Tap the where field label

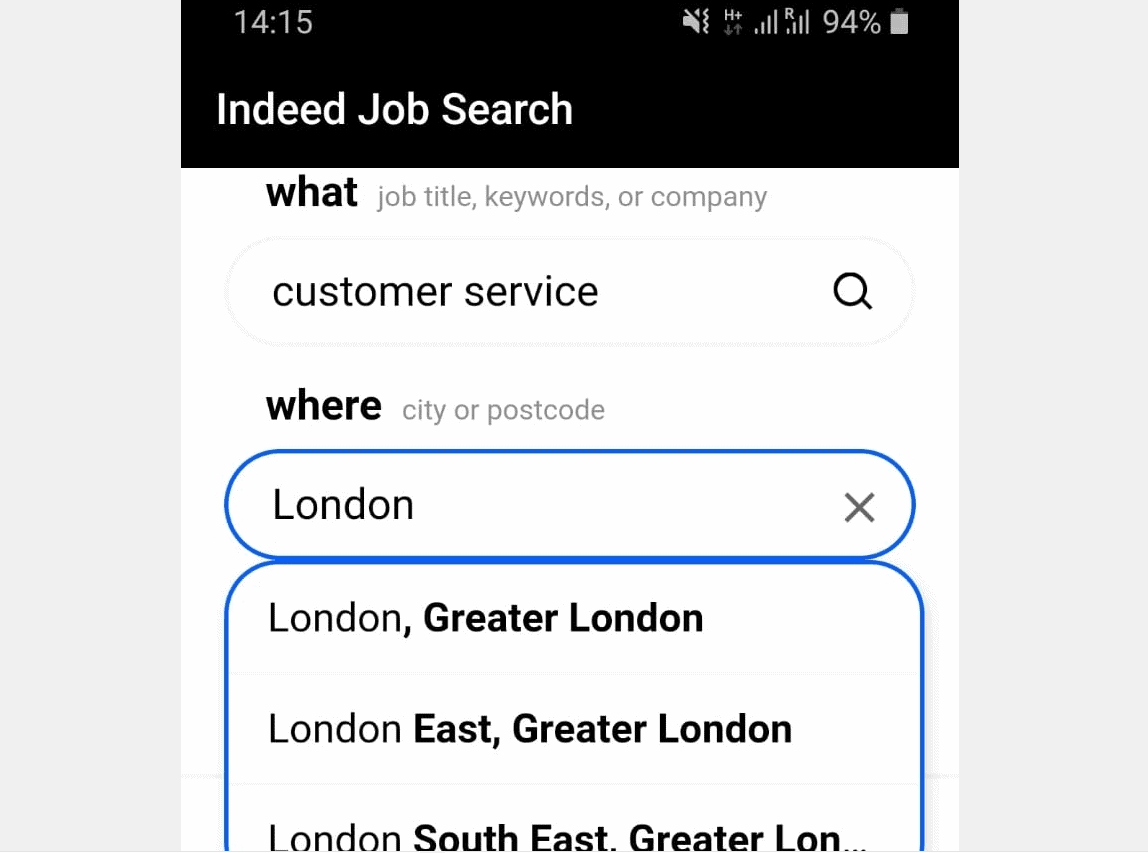click(x=323, y=406)
